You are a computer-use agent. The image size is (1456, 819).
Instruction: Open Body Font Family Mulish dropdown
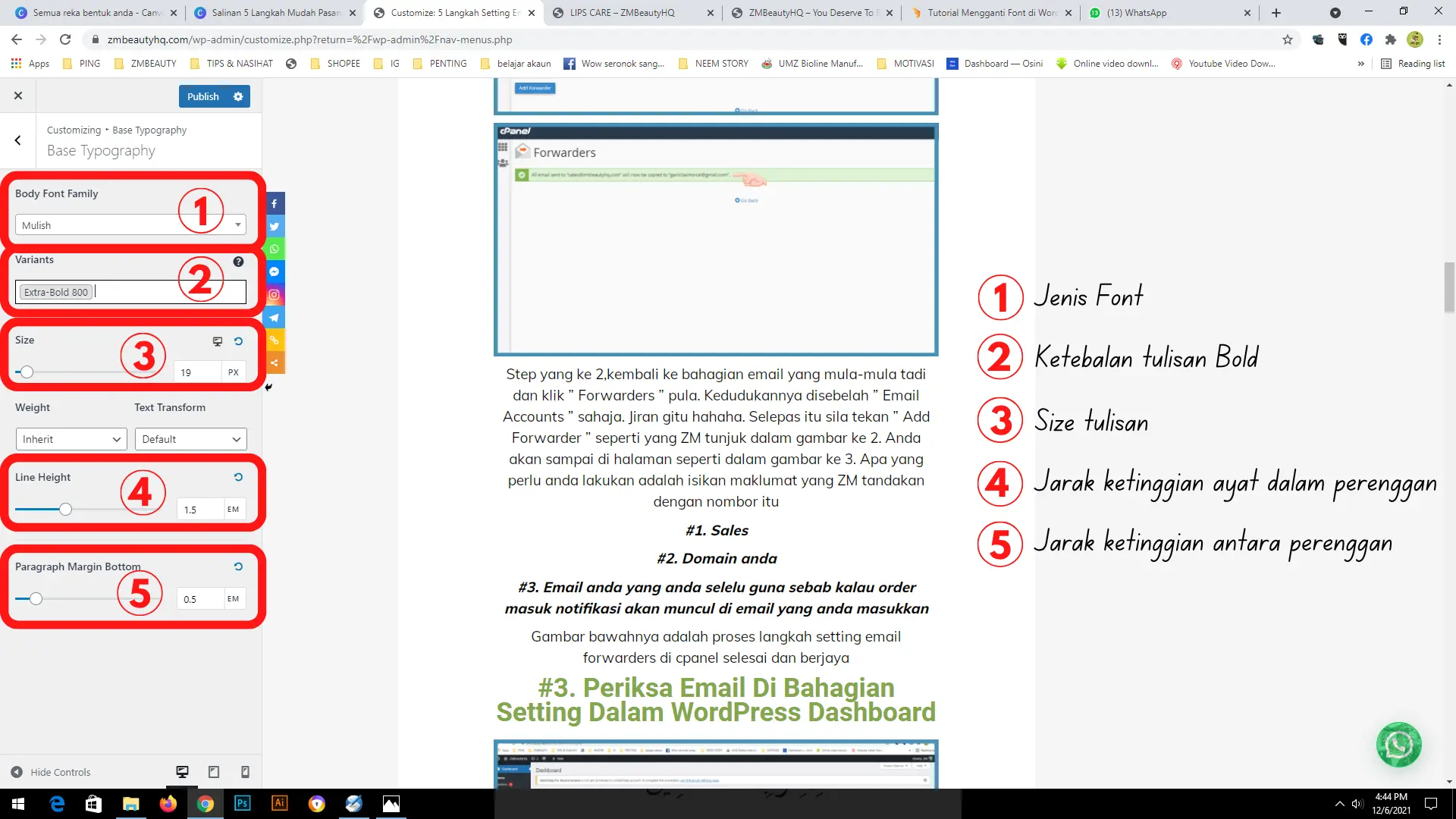(x=130, y=225)
